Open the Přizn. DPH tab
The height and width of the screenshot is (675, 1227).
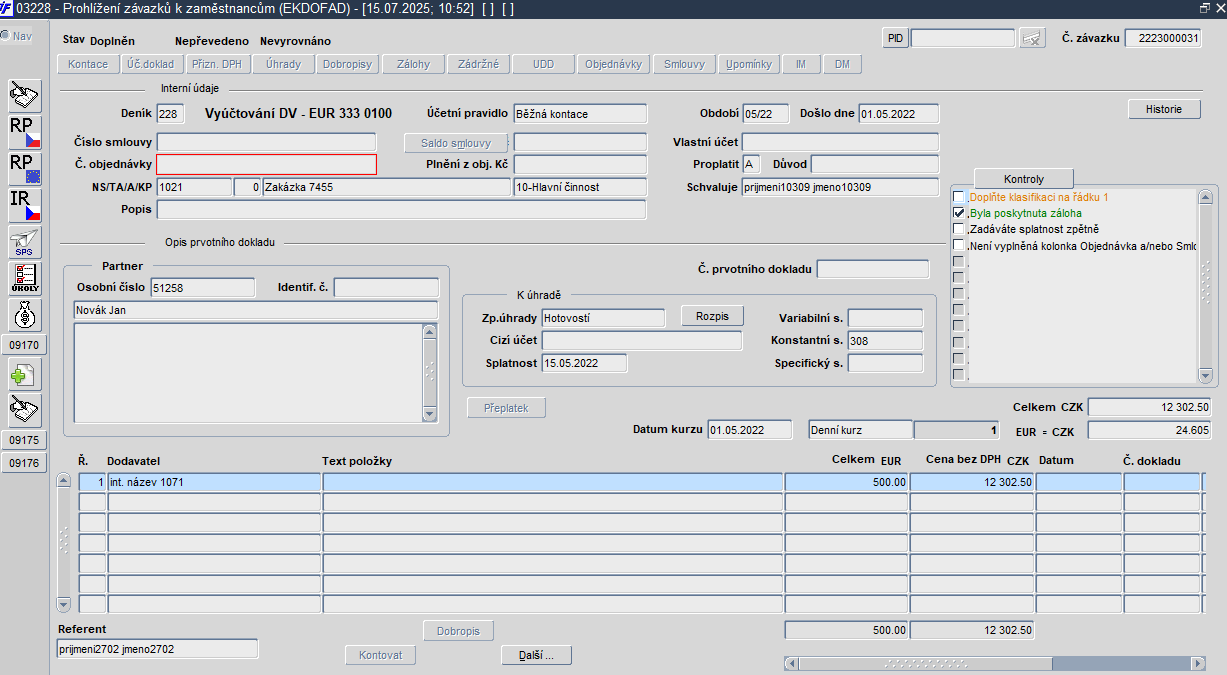point(216,64)
